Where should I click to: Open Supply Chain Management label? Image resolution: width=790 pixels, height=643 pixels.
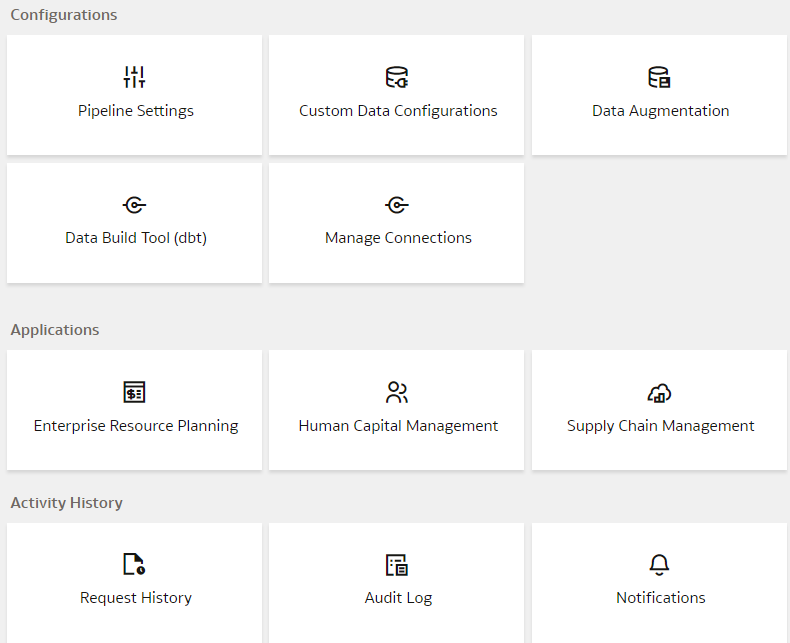point(660,426)
